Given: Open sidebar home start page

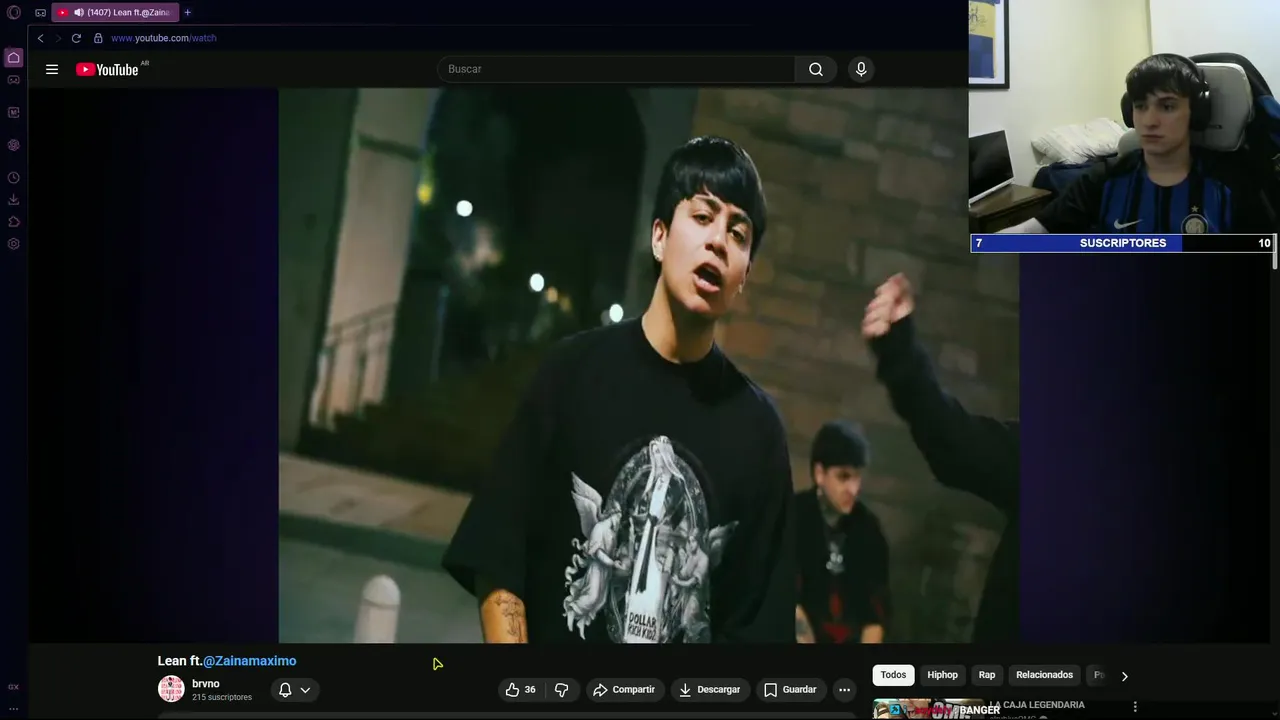Looking at the screenshot, I should (x=14, y=58).
